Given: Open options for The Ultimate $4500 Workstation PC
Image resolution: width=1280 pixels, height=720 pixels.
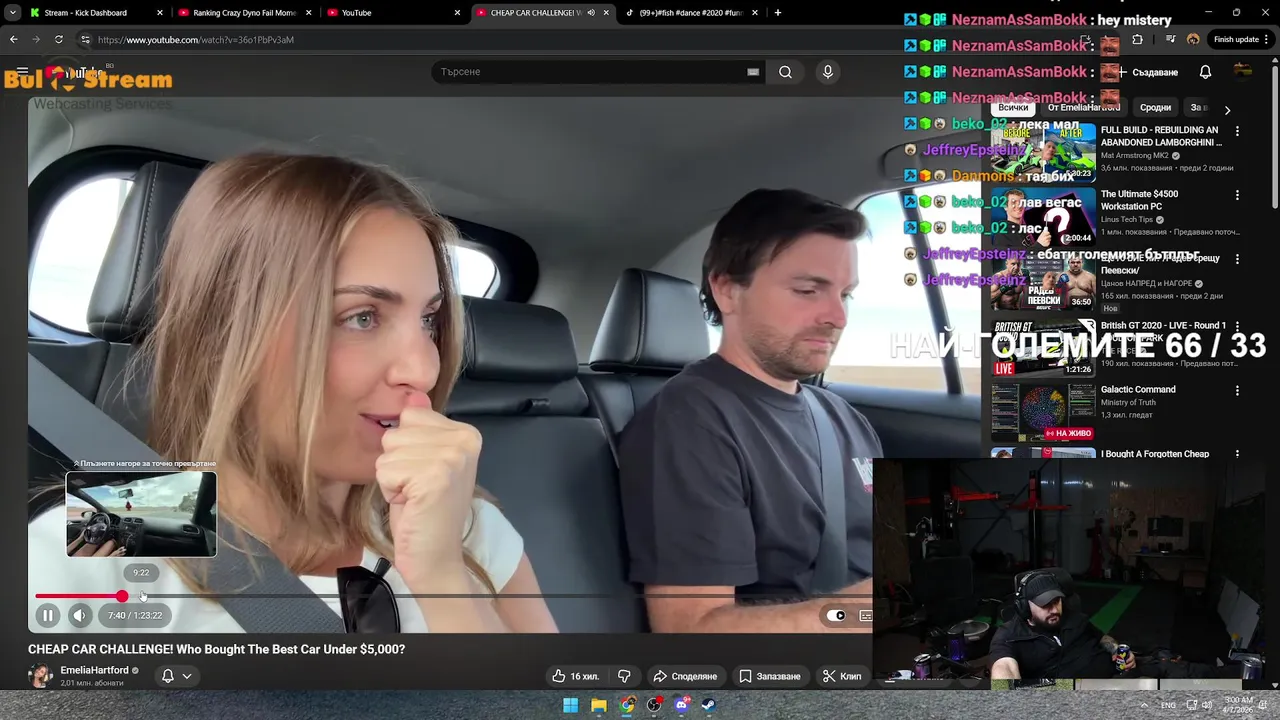Looking at the screenshot, I should (1237, 195).
